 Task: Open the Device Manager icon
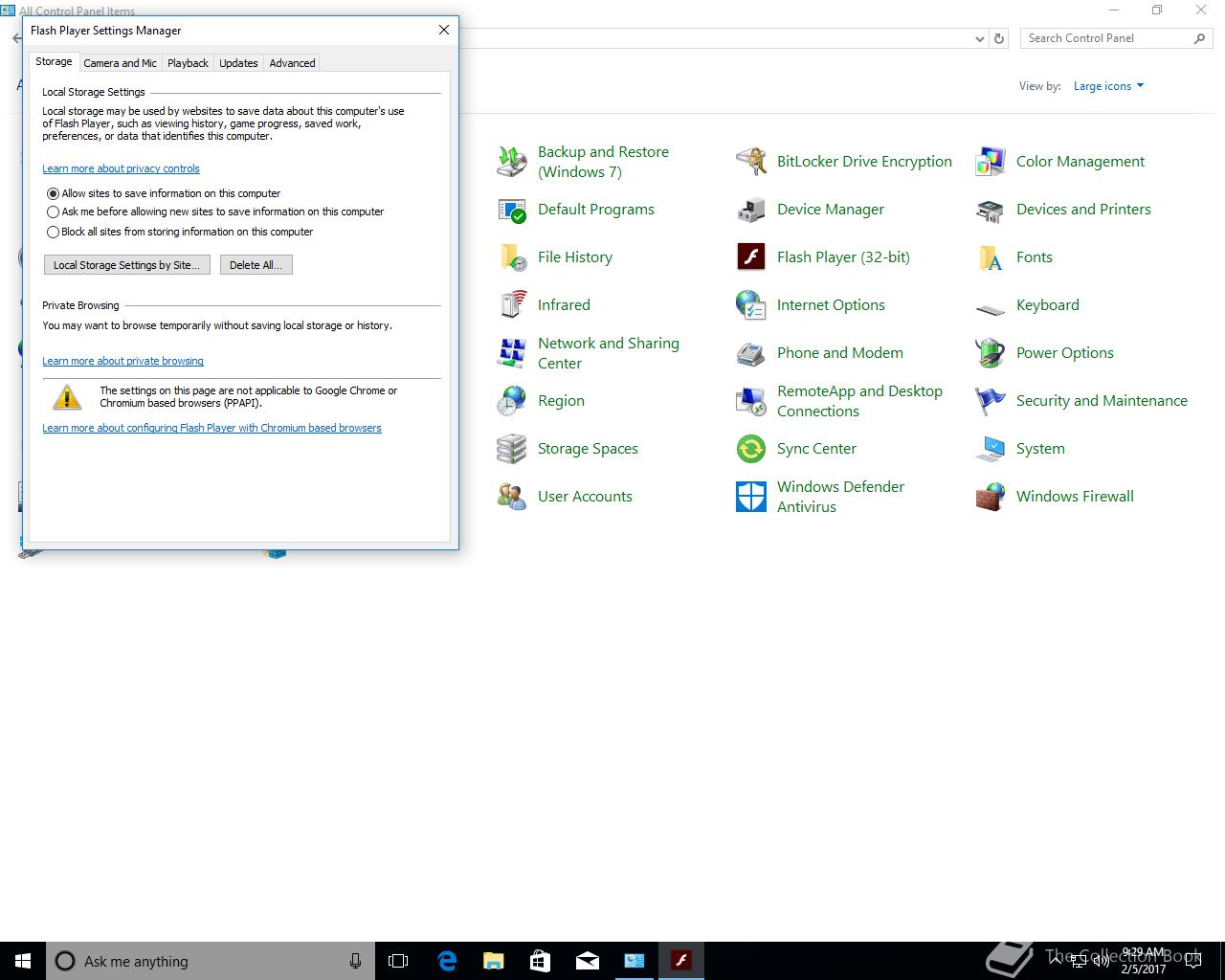tap(751, 210)
